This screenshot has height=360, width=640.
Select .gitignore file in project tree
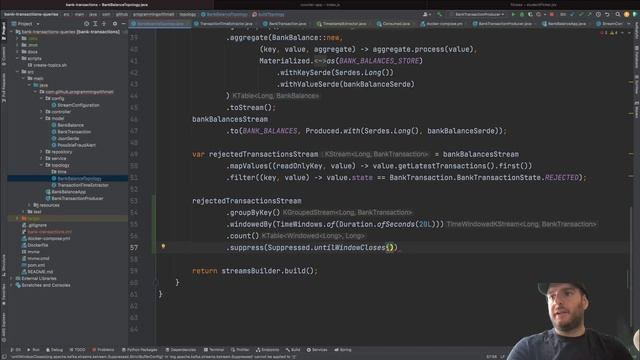37,225
